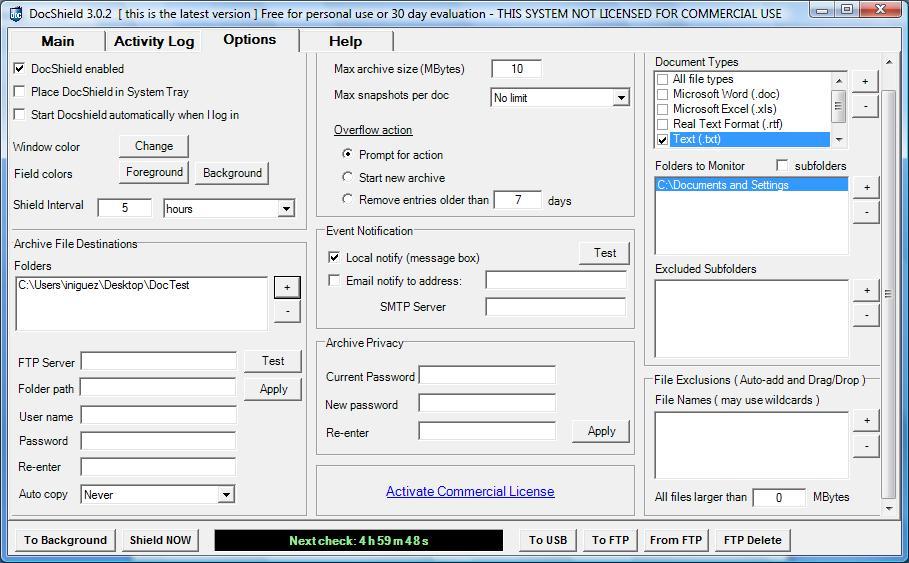Click the To Background button

(x=66, y=540)
